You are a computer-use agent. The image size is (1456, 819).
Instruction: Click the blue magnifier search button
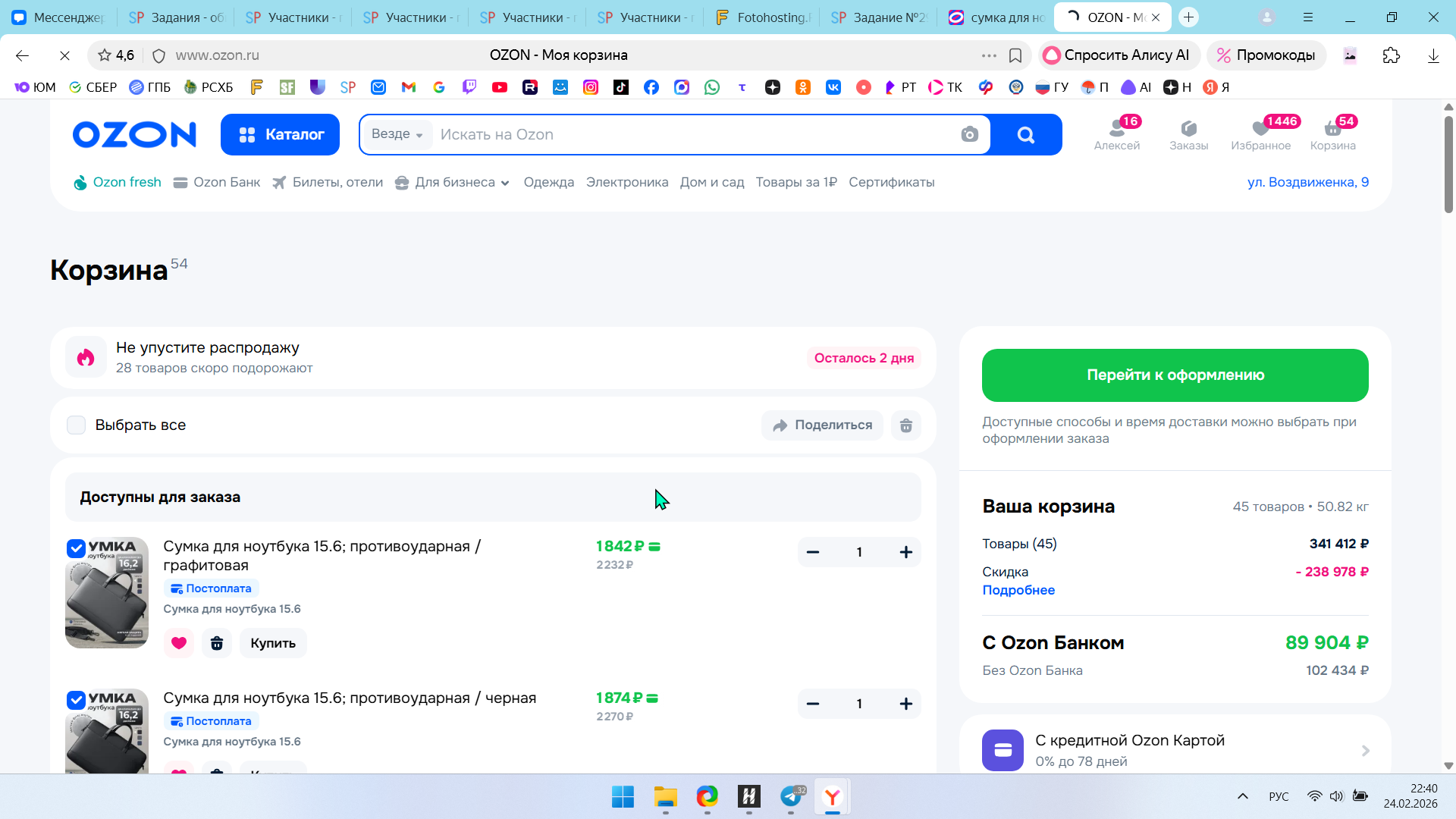(1025, 134)
